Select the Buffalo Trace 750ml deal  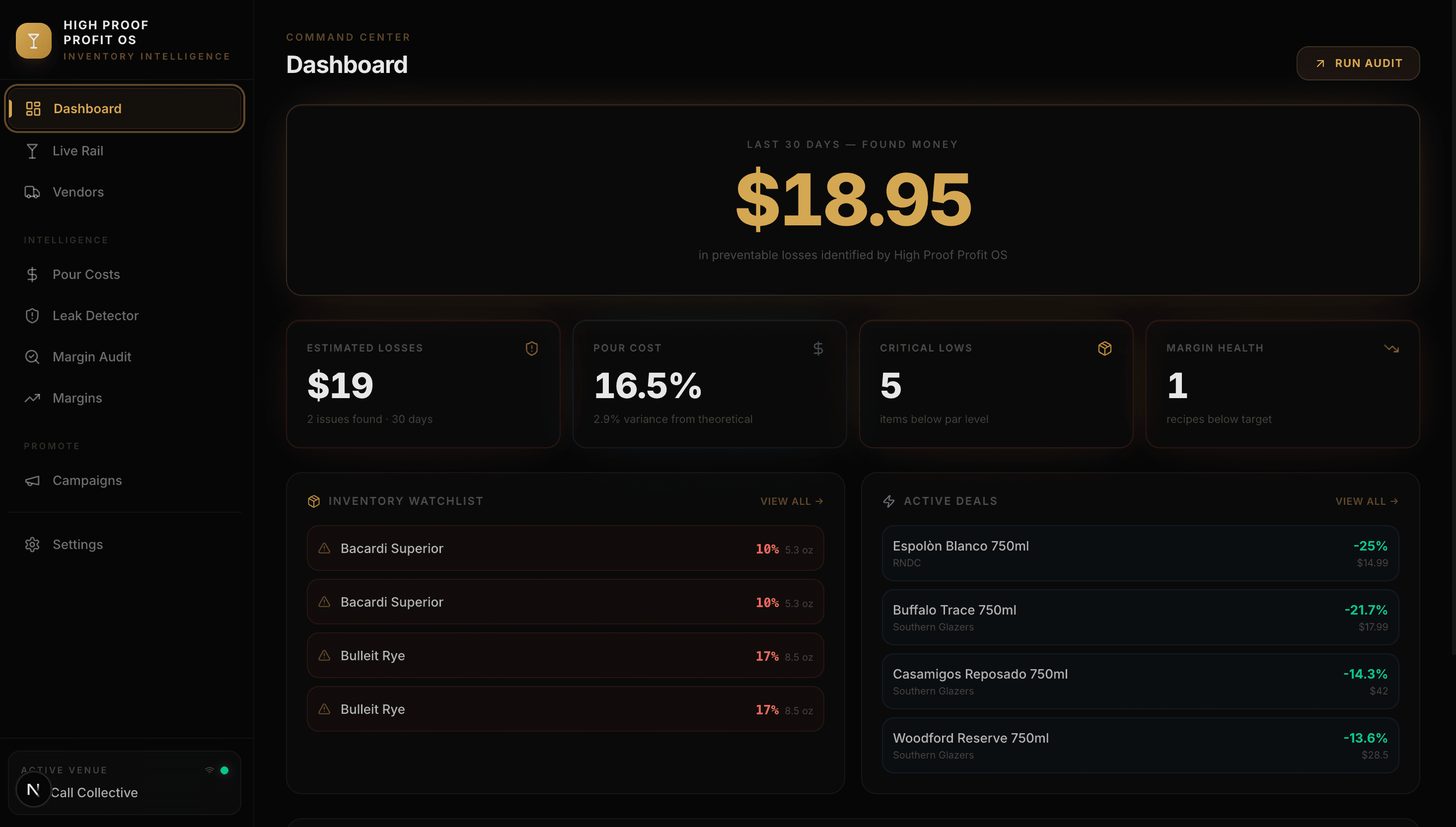coord(1140,617)
